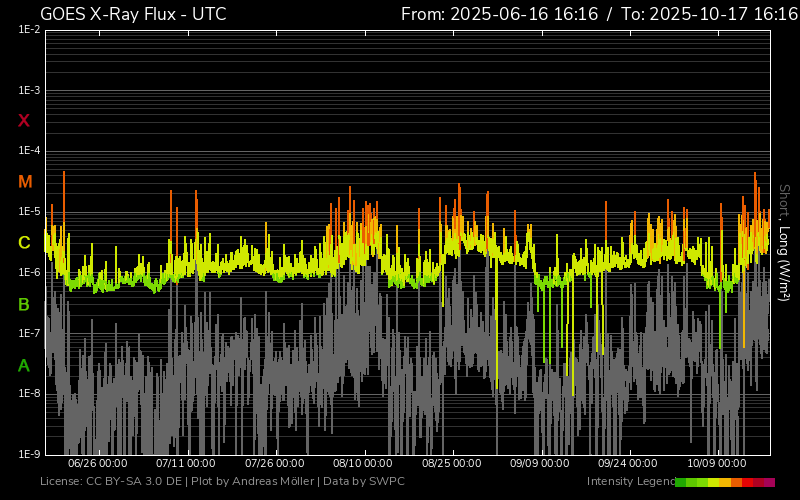This screenshot has height=500, width=800.
Task: Click the To date 2025-10-17 16:16
Action: (x=716, y=14)
